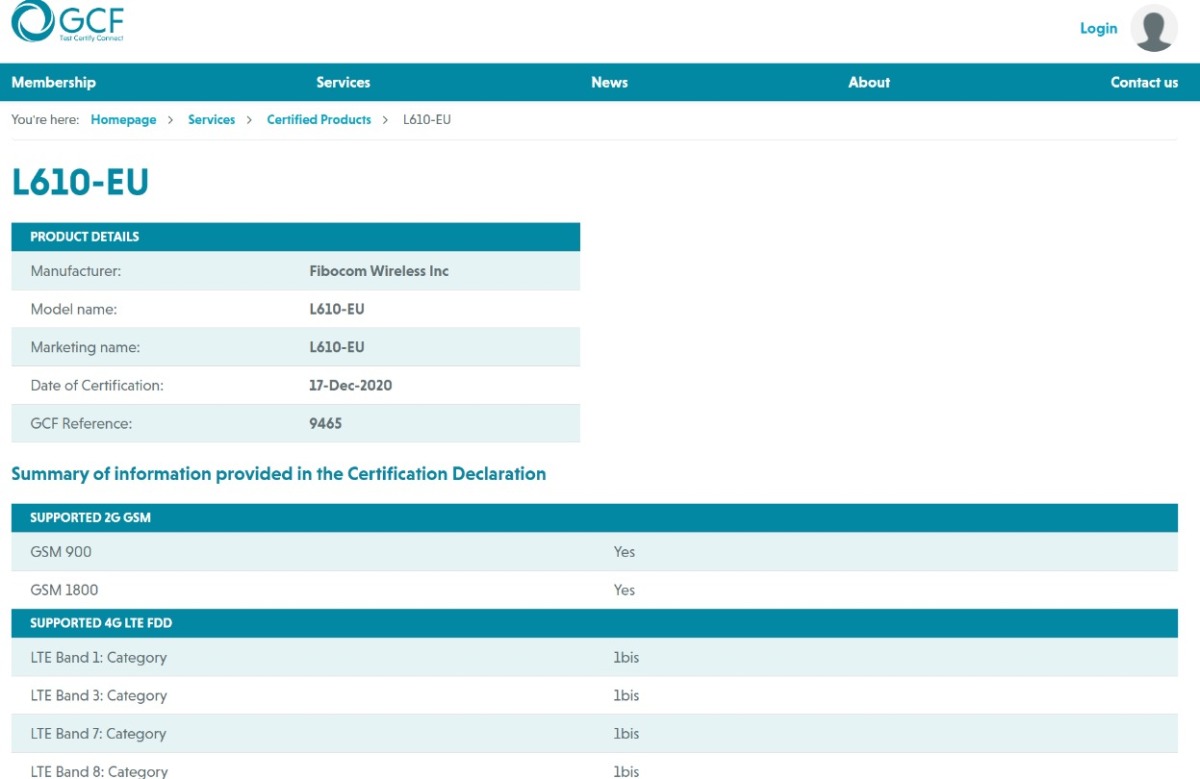Open the News menu
This screenshot has width=1200, height=779.
[x=609, y=82]
